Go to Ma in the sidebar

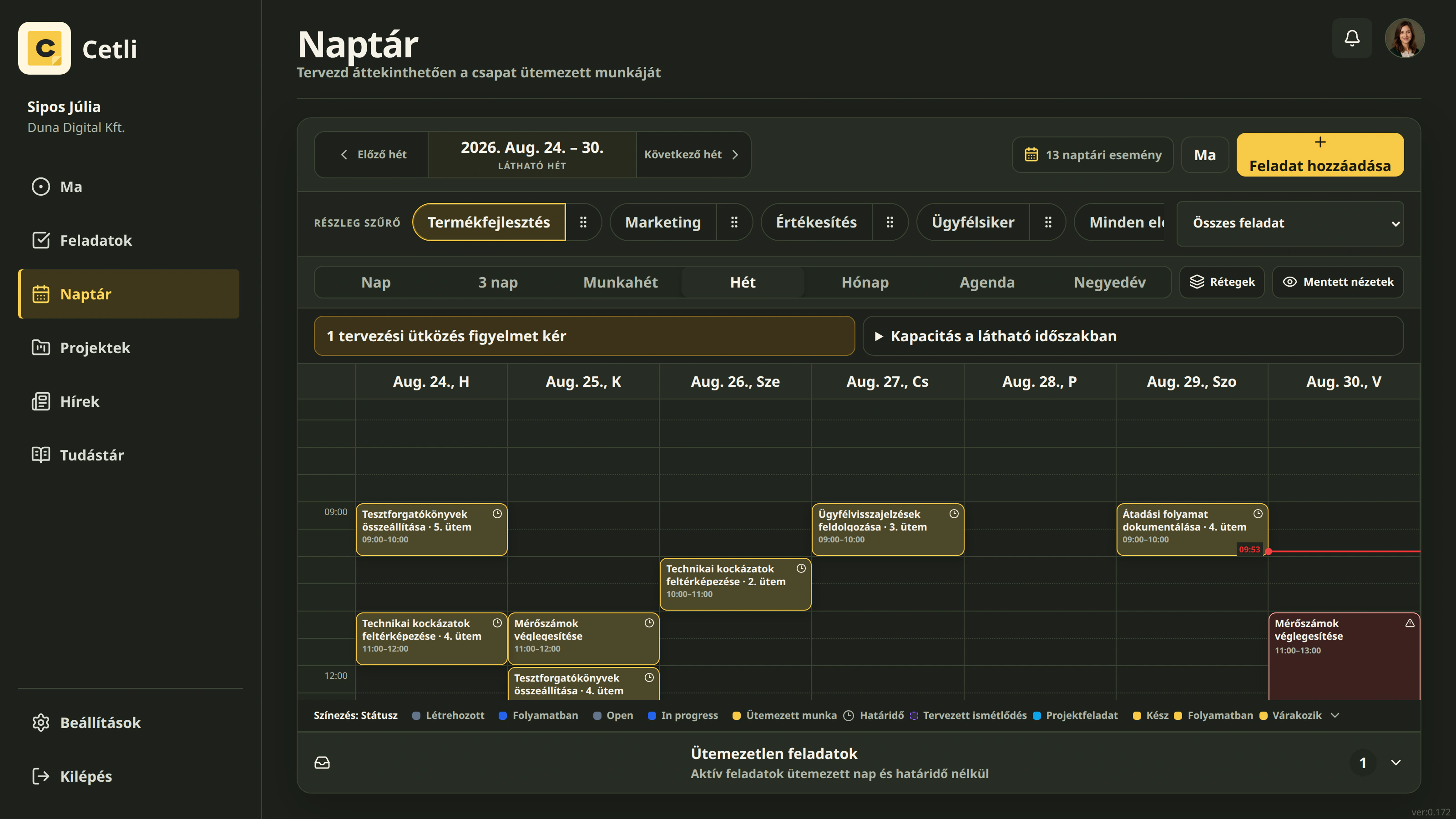tap(129, 187)
